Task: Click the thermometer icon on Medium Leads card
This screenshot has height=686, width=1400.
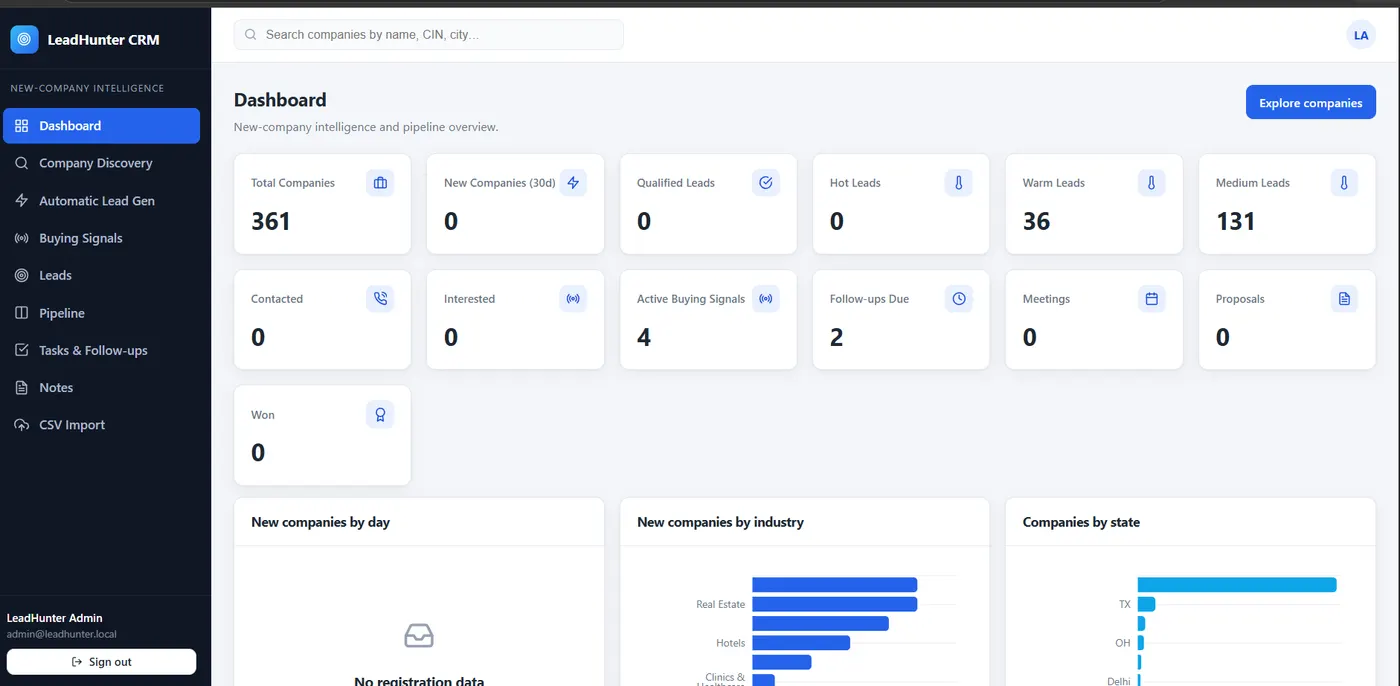Action: (1345, 183)
